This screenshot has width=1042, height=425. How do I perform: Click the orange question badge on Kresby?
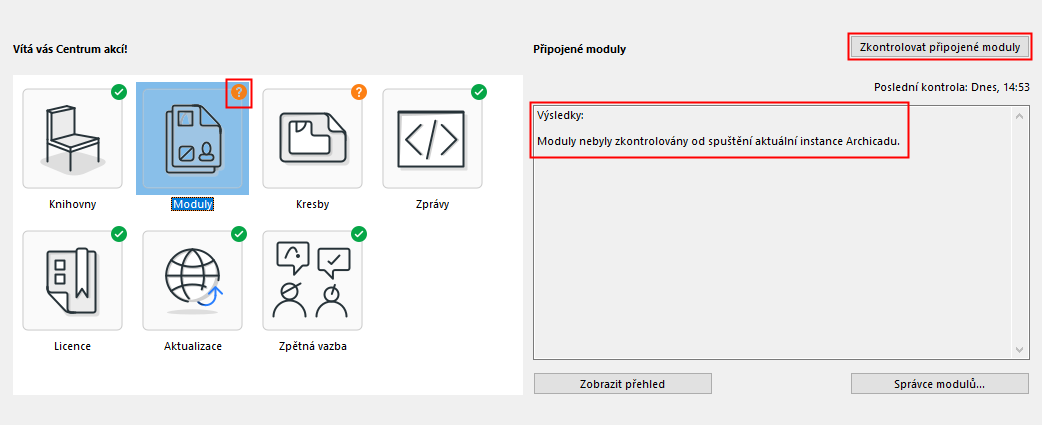pyautogui.click(x=359, y=92)
